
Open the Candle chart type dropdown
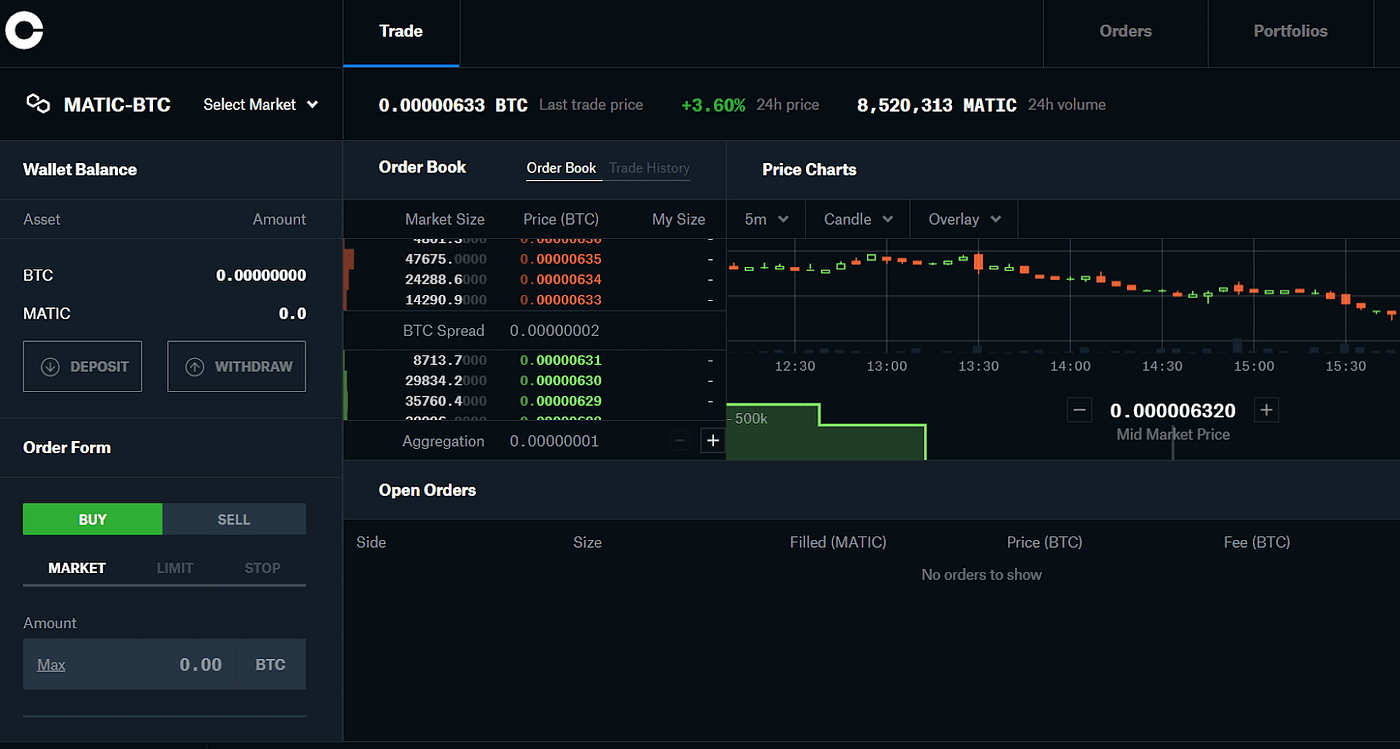(858, 219)
